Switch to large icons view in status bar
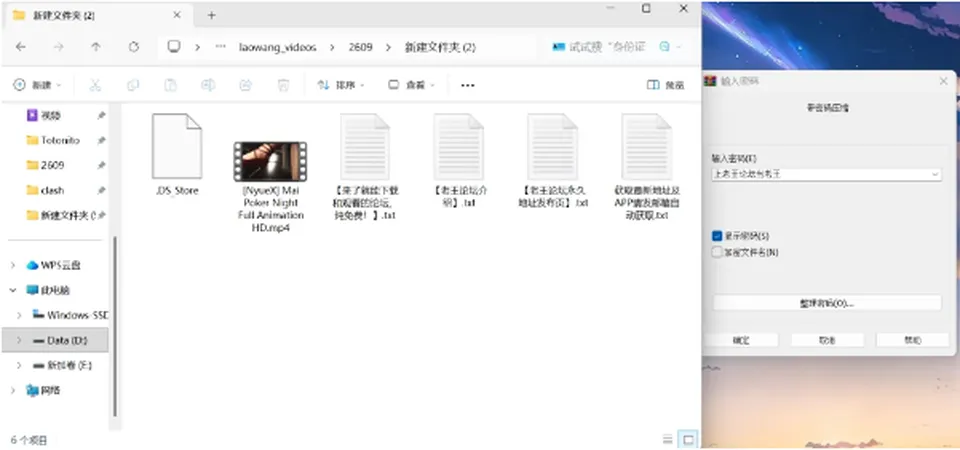 point(688,440)
